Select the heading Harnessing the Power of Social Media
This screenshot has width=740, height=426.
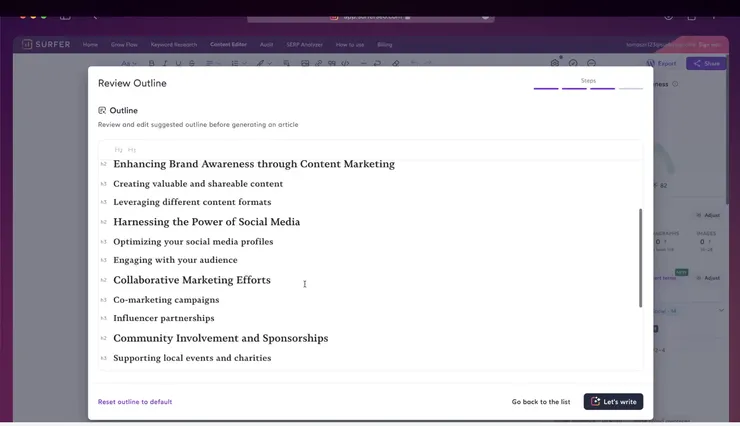click(x=206, y=222)
